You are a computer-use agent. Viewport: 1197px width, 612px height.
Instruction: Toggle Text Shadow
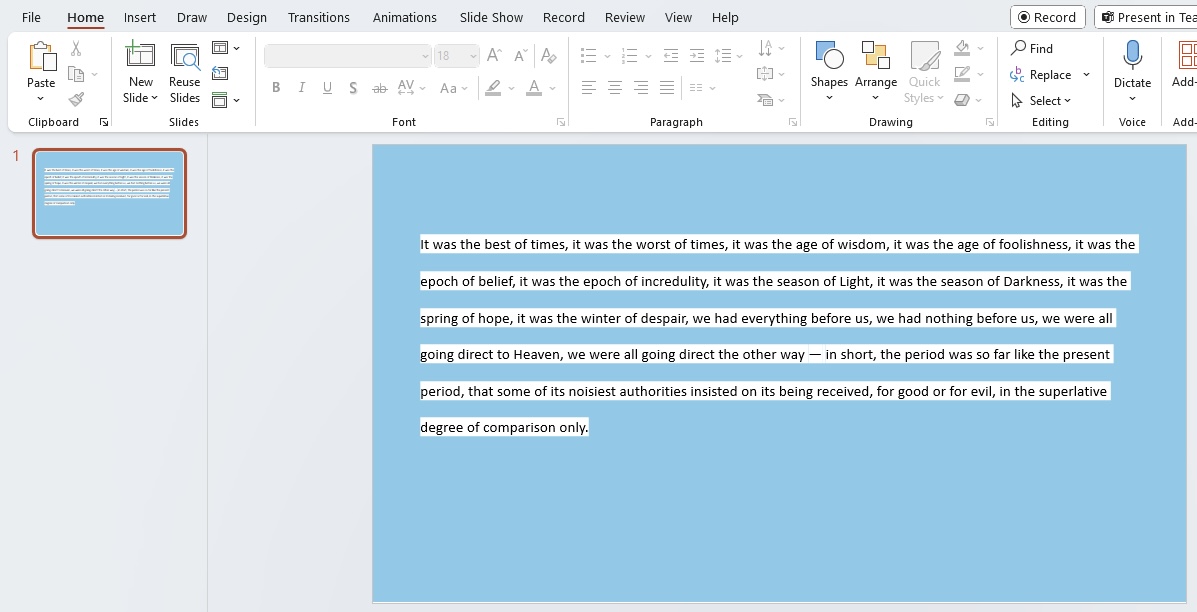[353, 88]
